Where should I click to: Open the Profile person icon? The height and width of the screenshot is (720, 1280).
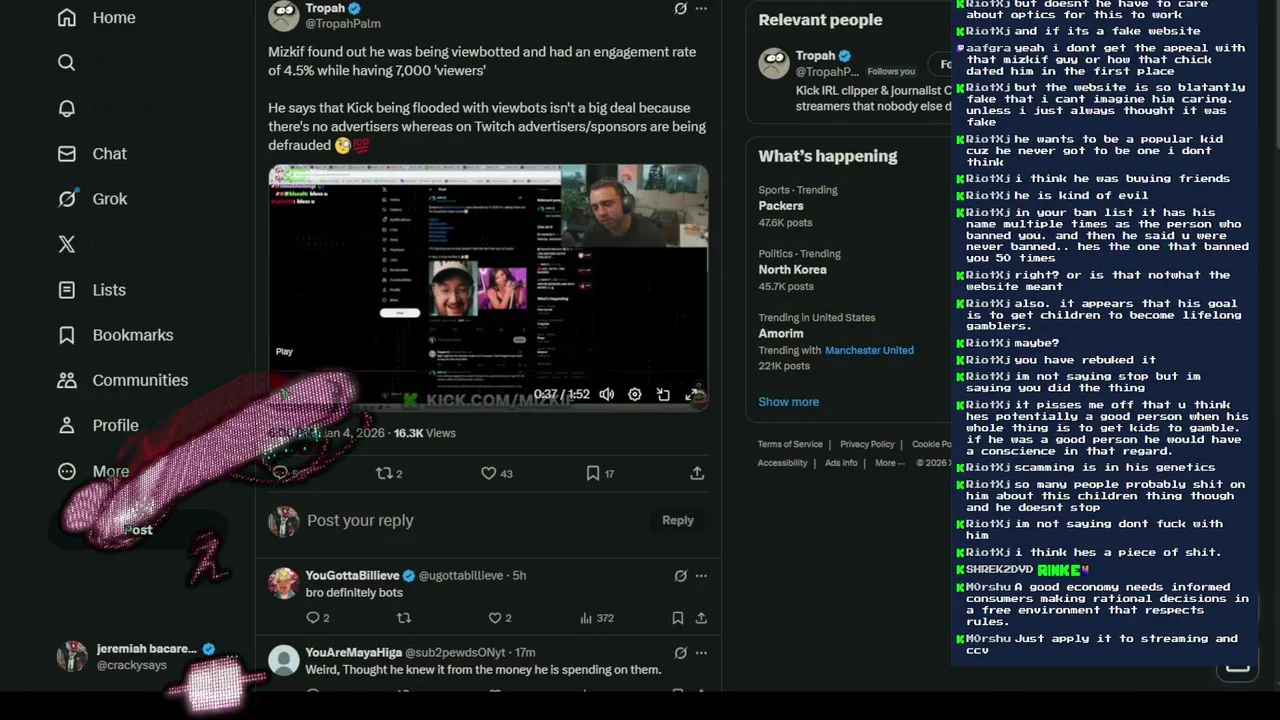[x=67, y=425]
